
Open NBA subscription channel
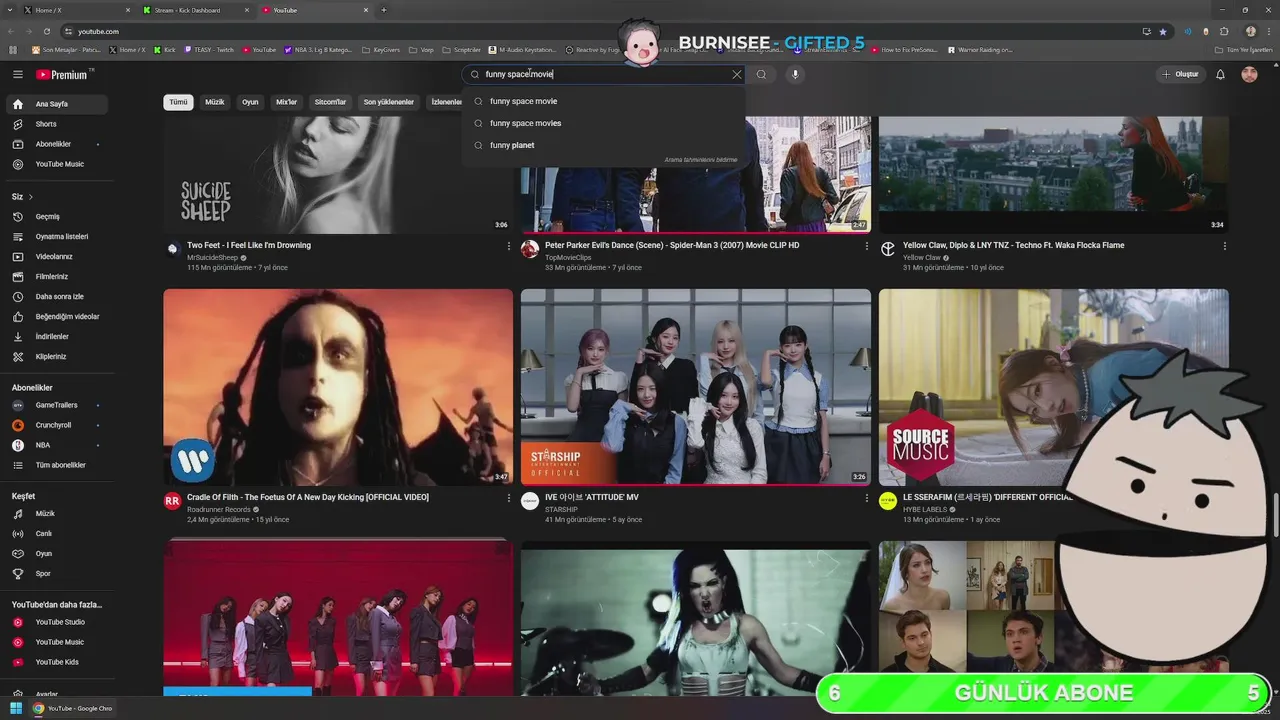click(x=56, y=445)
